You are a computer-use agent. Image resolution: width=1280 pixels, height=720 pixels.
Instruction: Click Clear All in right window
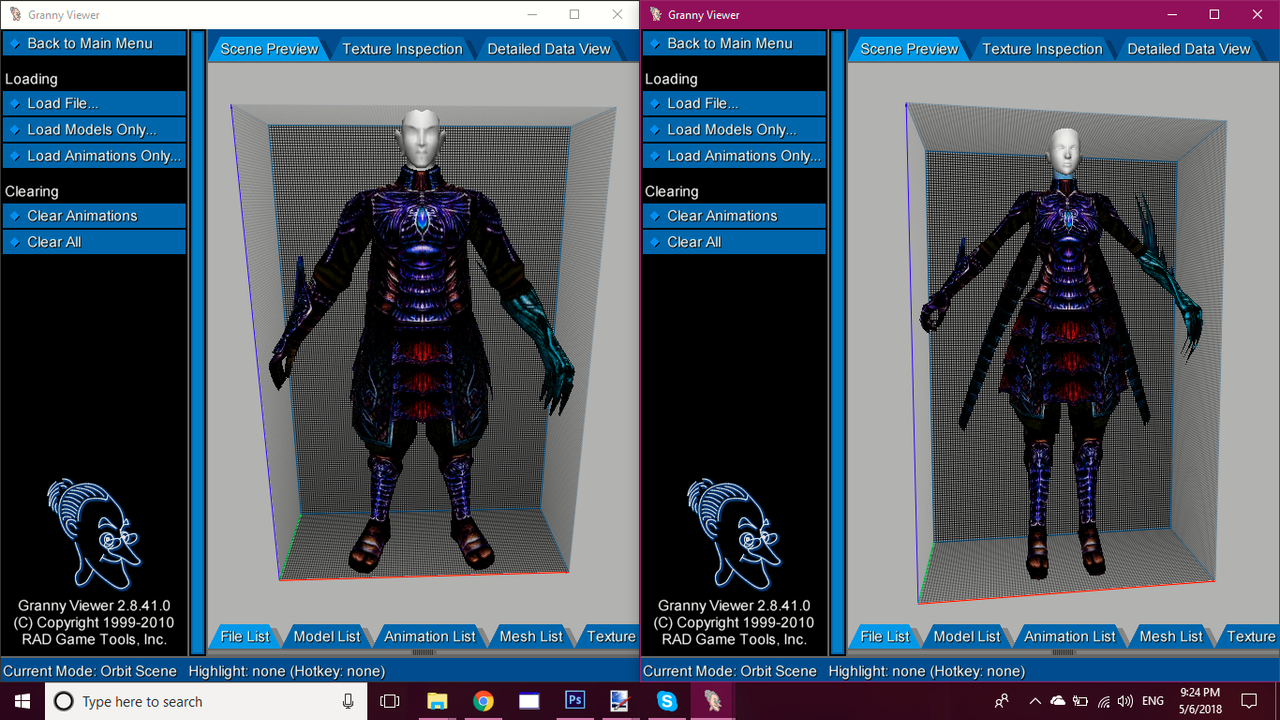point(734,241)
